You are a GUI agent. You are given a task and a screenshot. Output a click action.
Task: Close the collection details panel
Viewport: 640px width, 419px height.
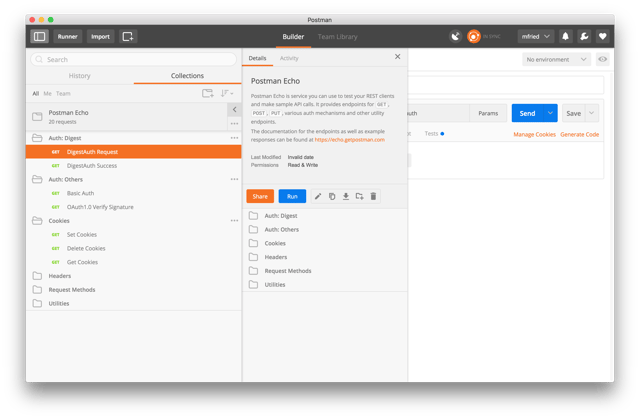point(398,57)
